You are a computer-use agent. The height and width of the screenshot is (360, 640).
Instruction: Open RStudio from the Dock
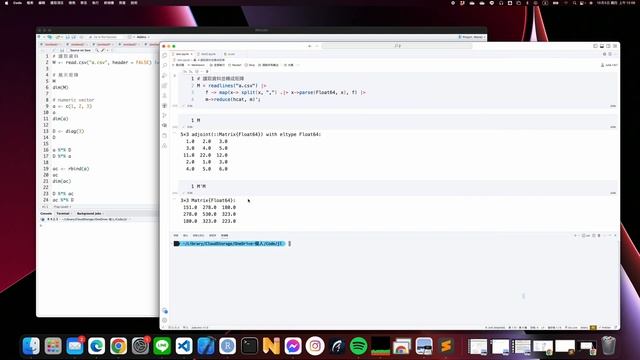(228, 346)
